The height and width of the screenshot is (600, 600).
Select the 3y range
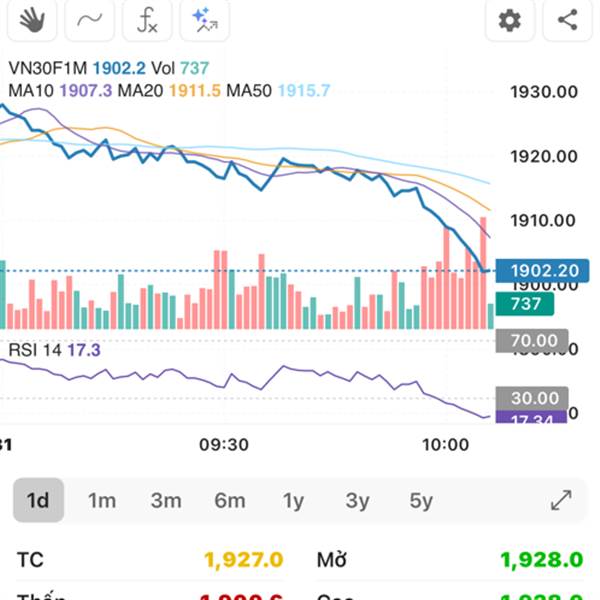(x=357, y=500)
